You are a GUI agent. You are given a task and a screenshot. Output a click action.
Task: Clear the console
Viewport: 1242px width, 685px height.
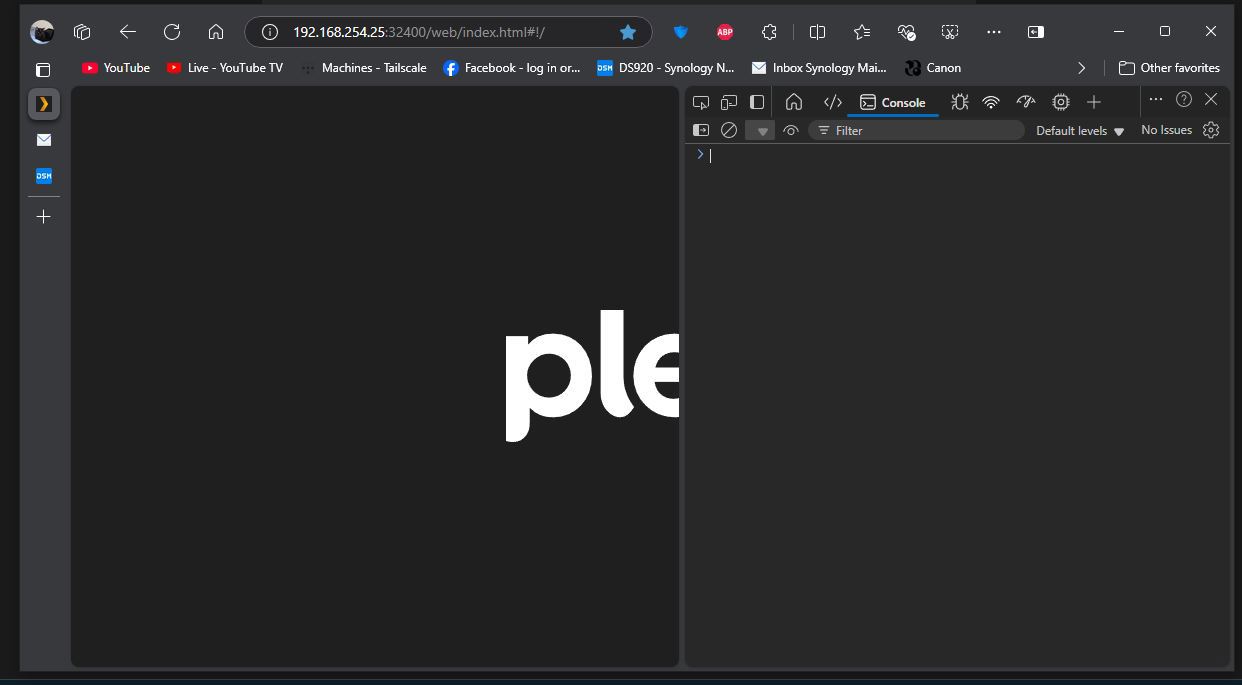tap(729, 130)
